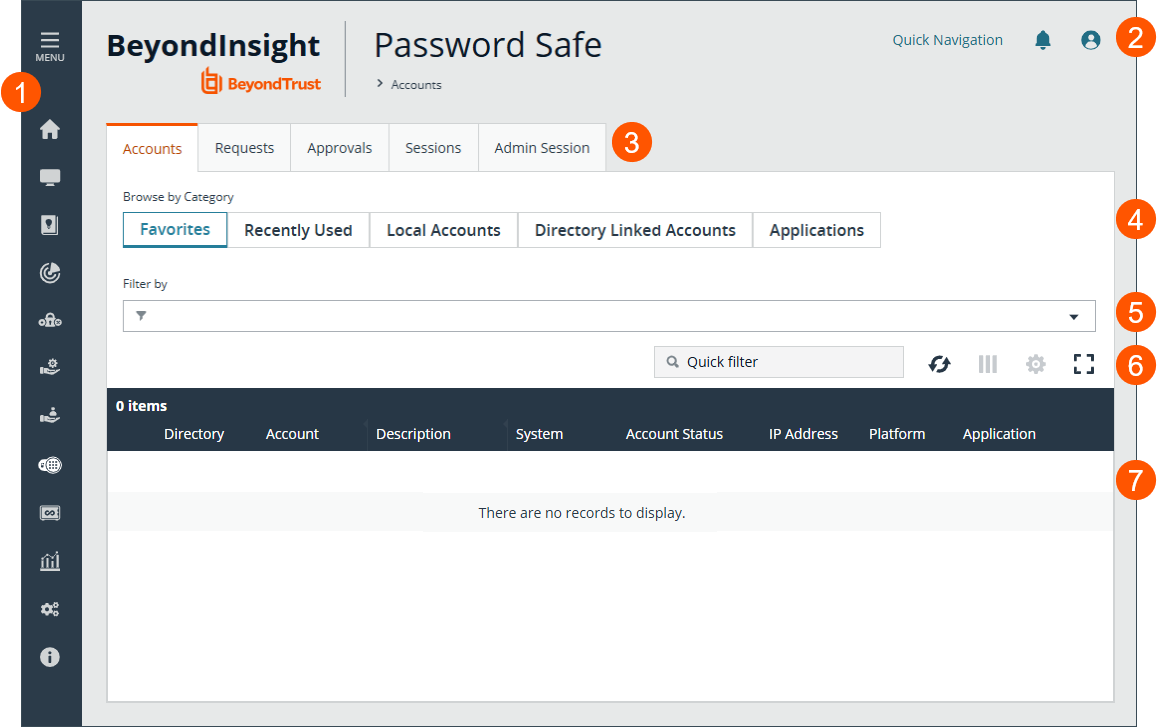Open Quick Navigation
Viewport: 1157px width, 727px height.
pos(947,40)
